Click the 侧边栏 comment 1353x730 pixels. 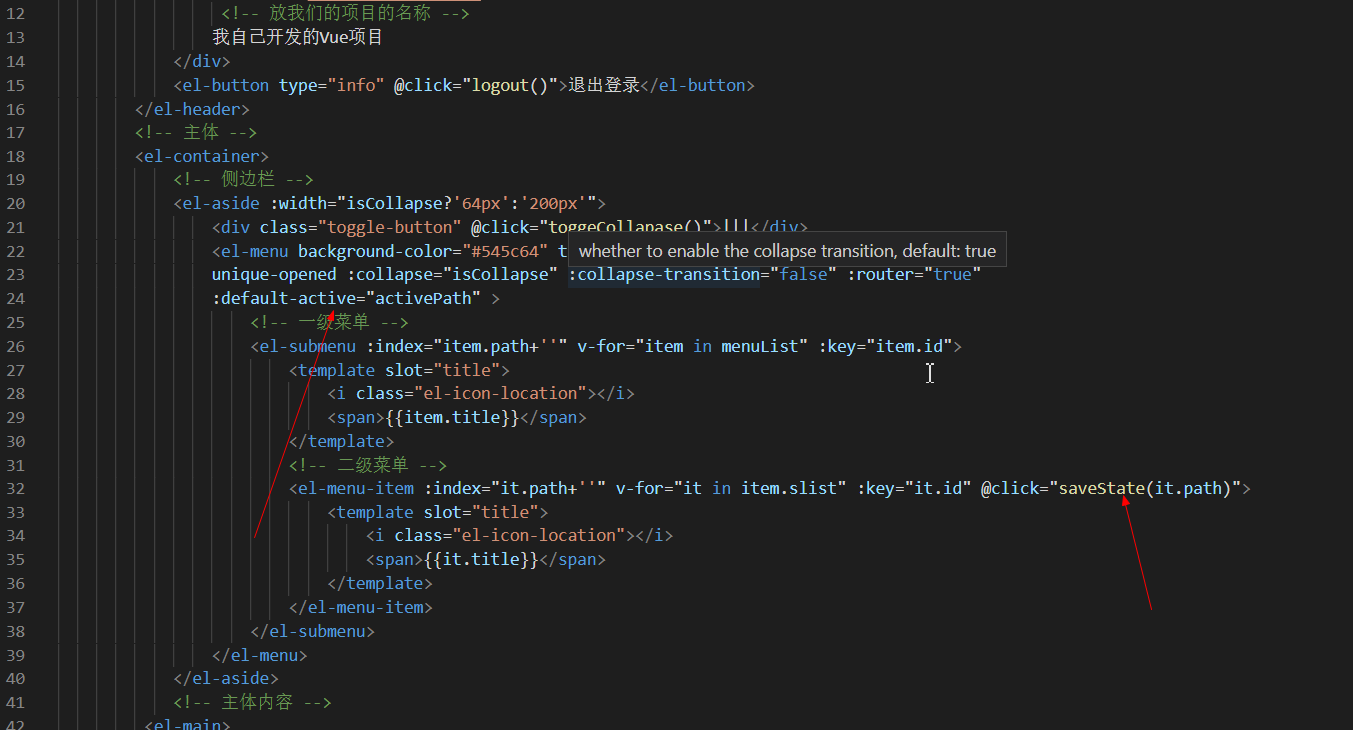pos(244,180)
